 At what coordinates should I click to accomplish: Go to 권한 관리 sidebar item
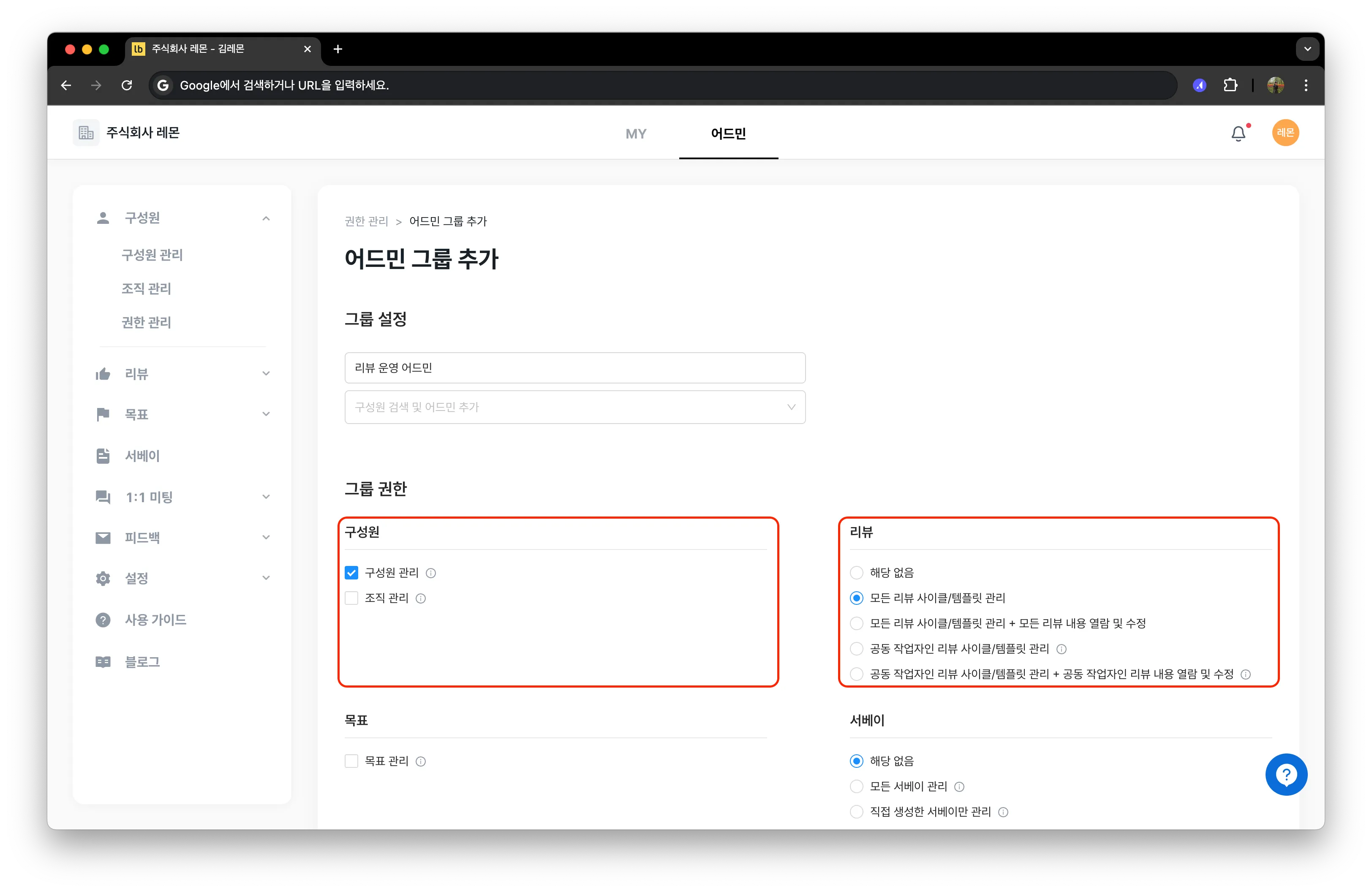tap(147, 323)
